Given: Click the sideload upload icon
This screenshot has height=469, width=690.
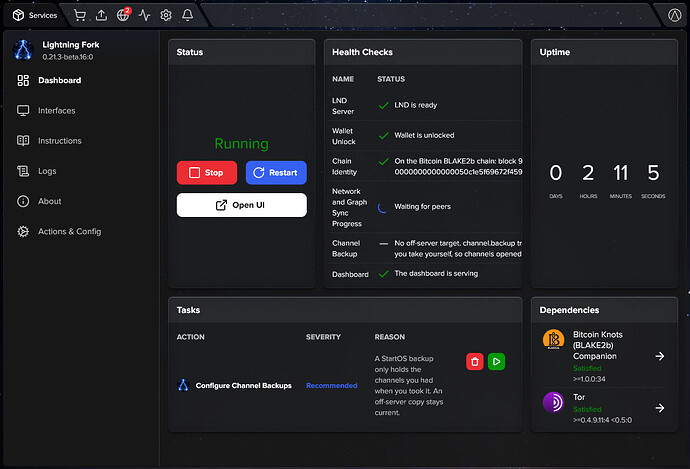Looking at the screenshot, I should [x=101, y=15].
